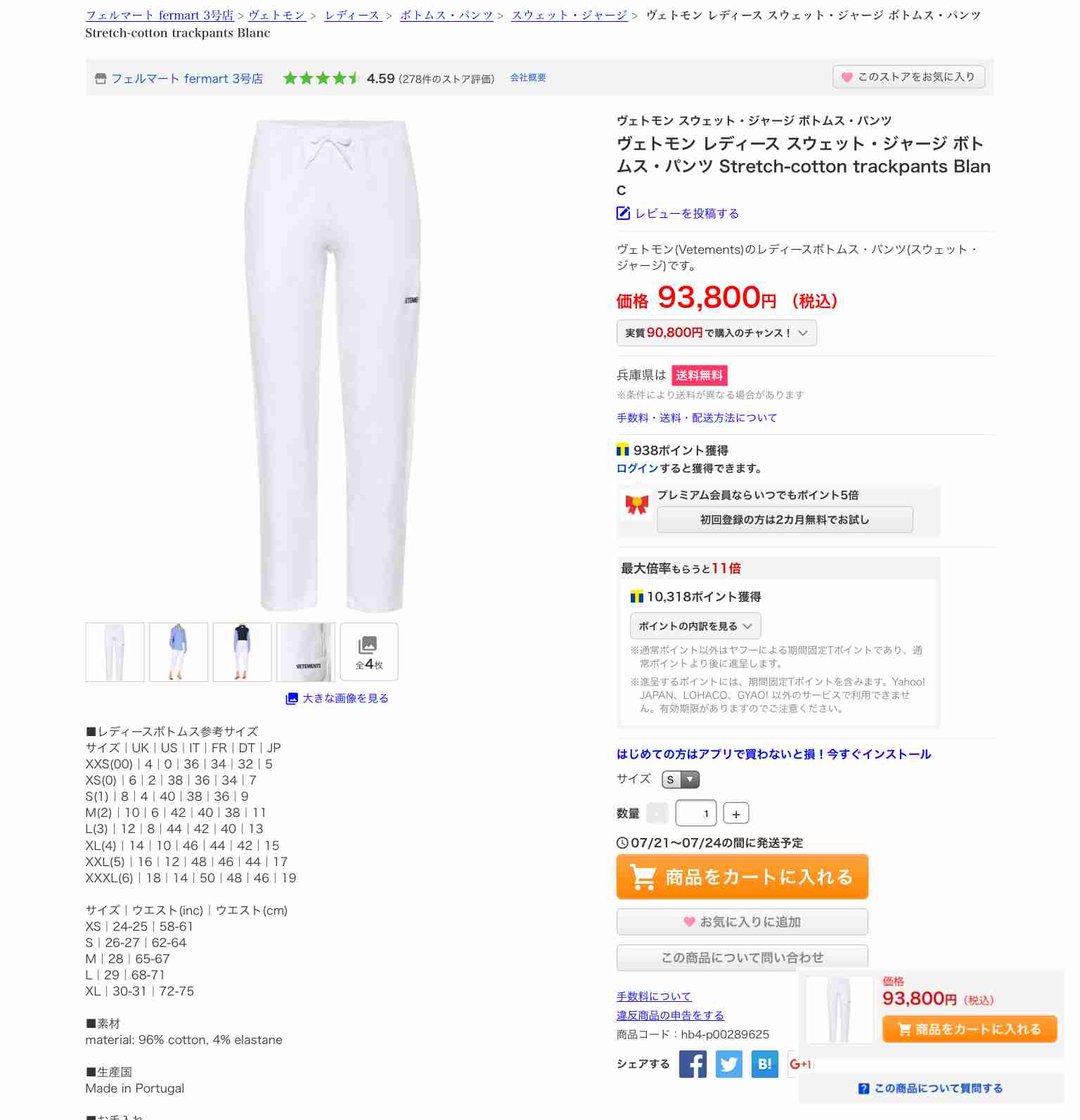Select the blue shirt model thumbnail

(179, 652)
